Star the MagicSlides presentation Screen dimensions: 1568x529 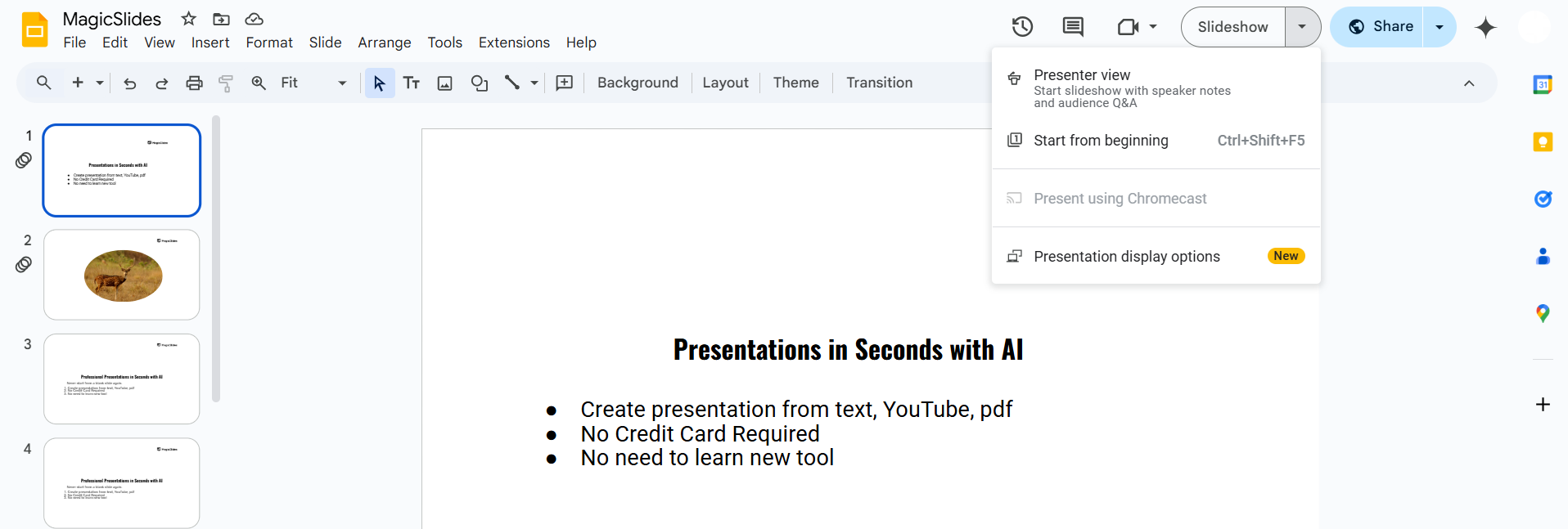(x=189, y=19)
